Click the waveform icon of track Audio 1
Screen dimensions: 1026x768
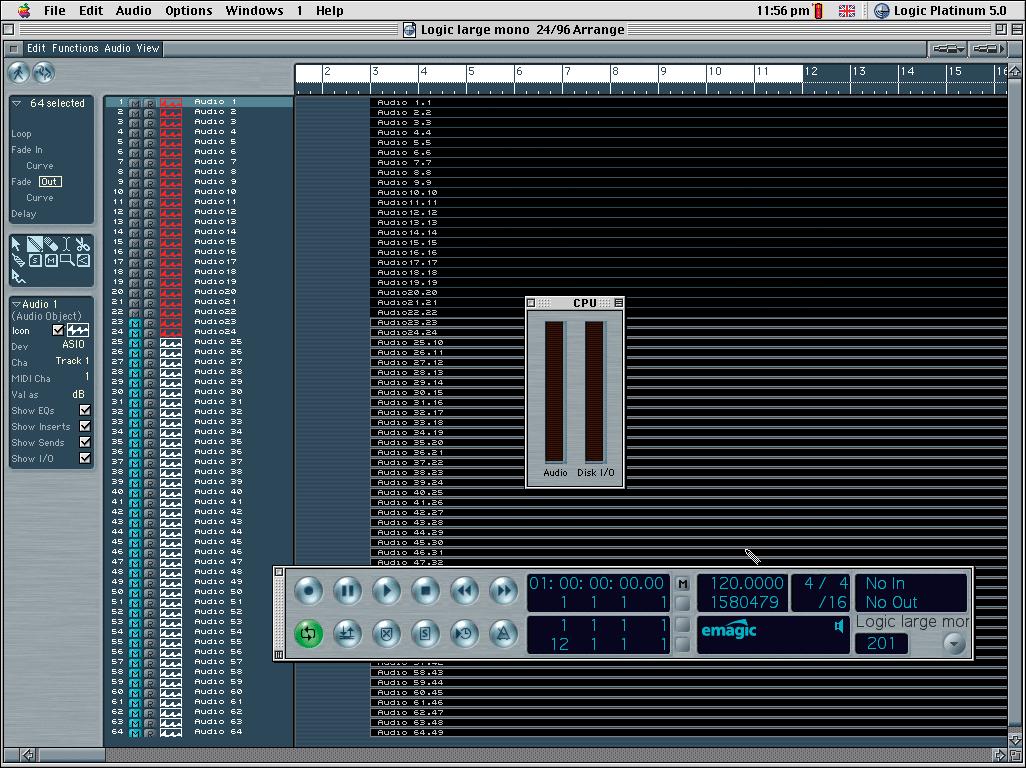pos(171,103)
